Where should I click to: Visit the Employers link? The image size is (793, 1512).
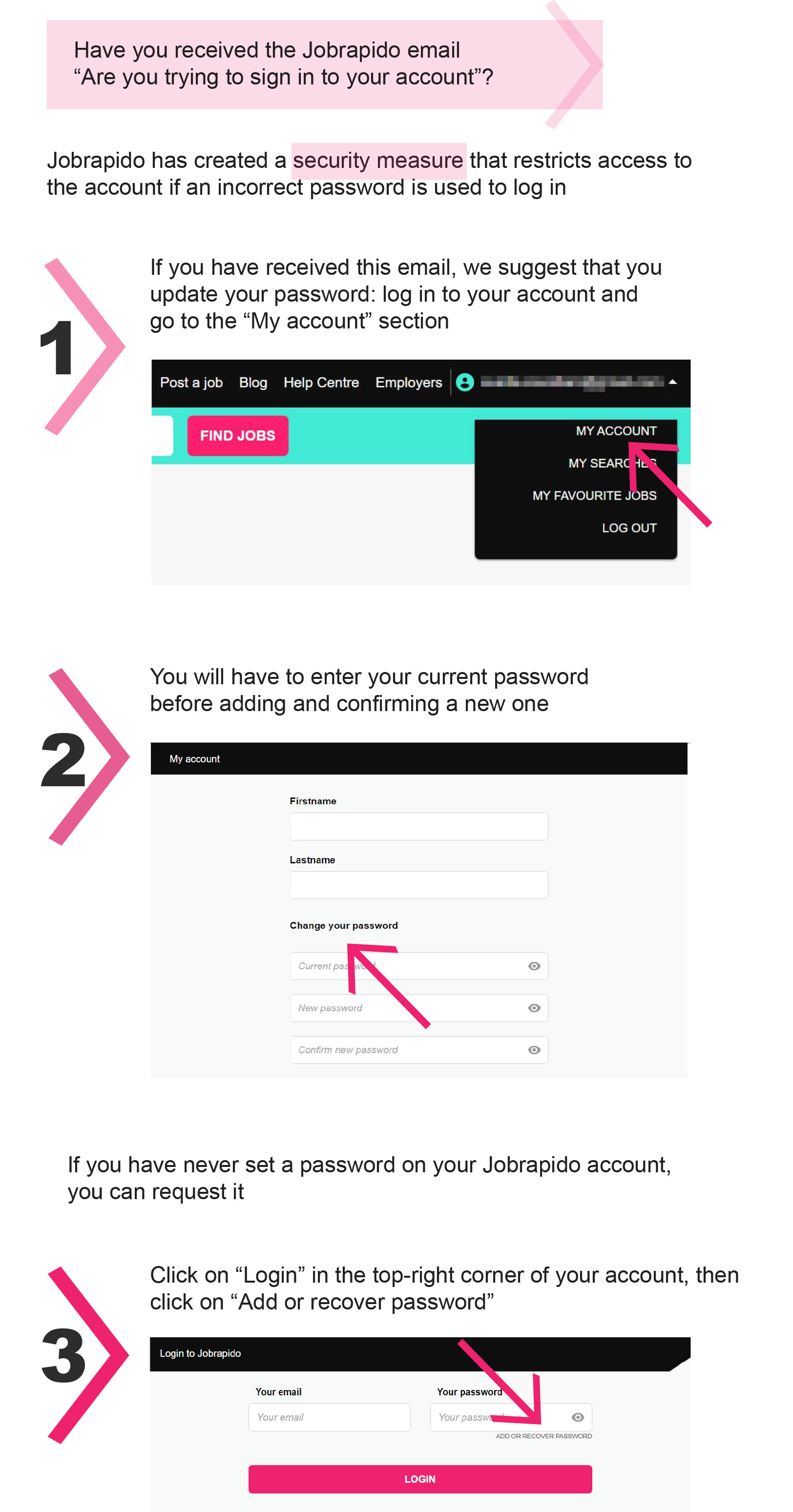point(408,383)
